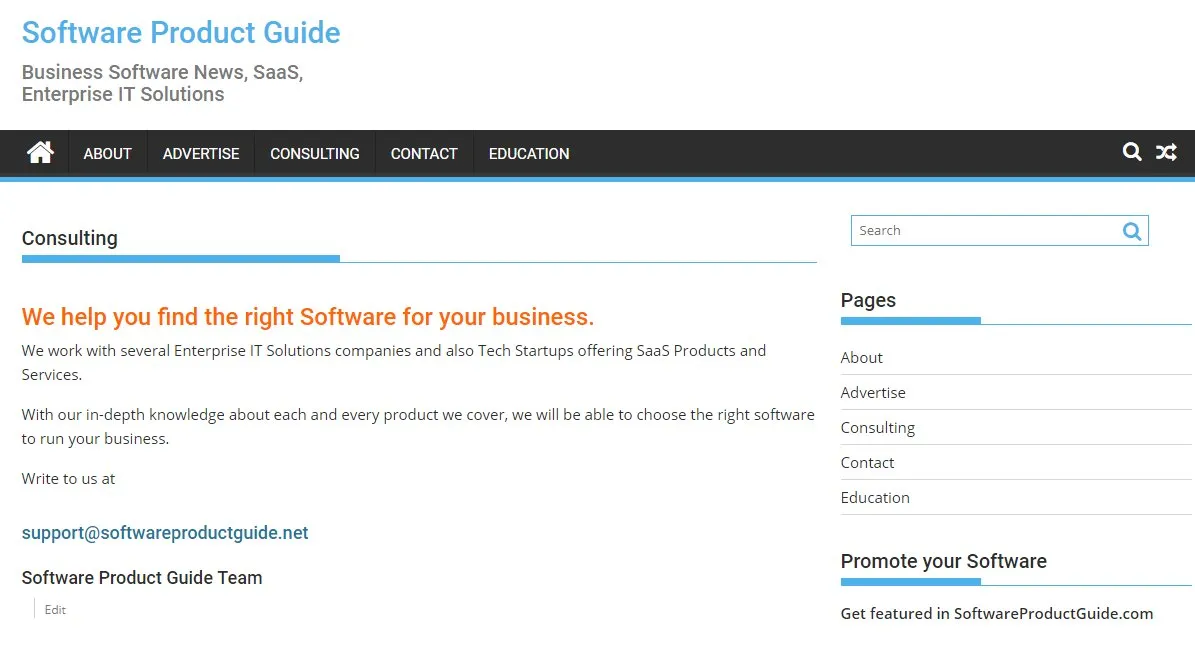
Task: Click the home icon in the navigation bar
Action: click(39, 152)
